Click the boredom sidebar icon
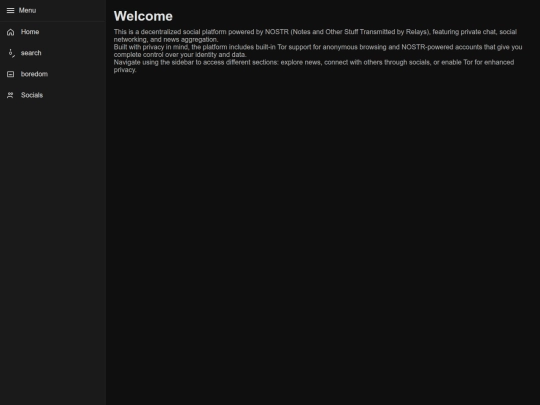Viewport: 540px width, 405px height. tap(10, 74)
